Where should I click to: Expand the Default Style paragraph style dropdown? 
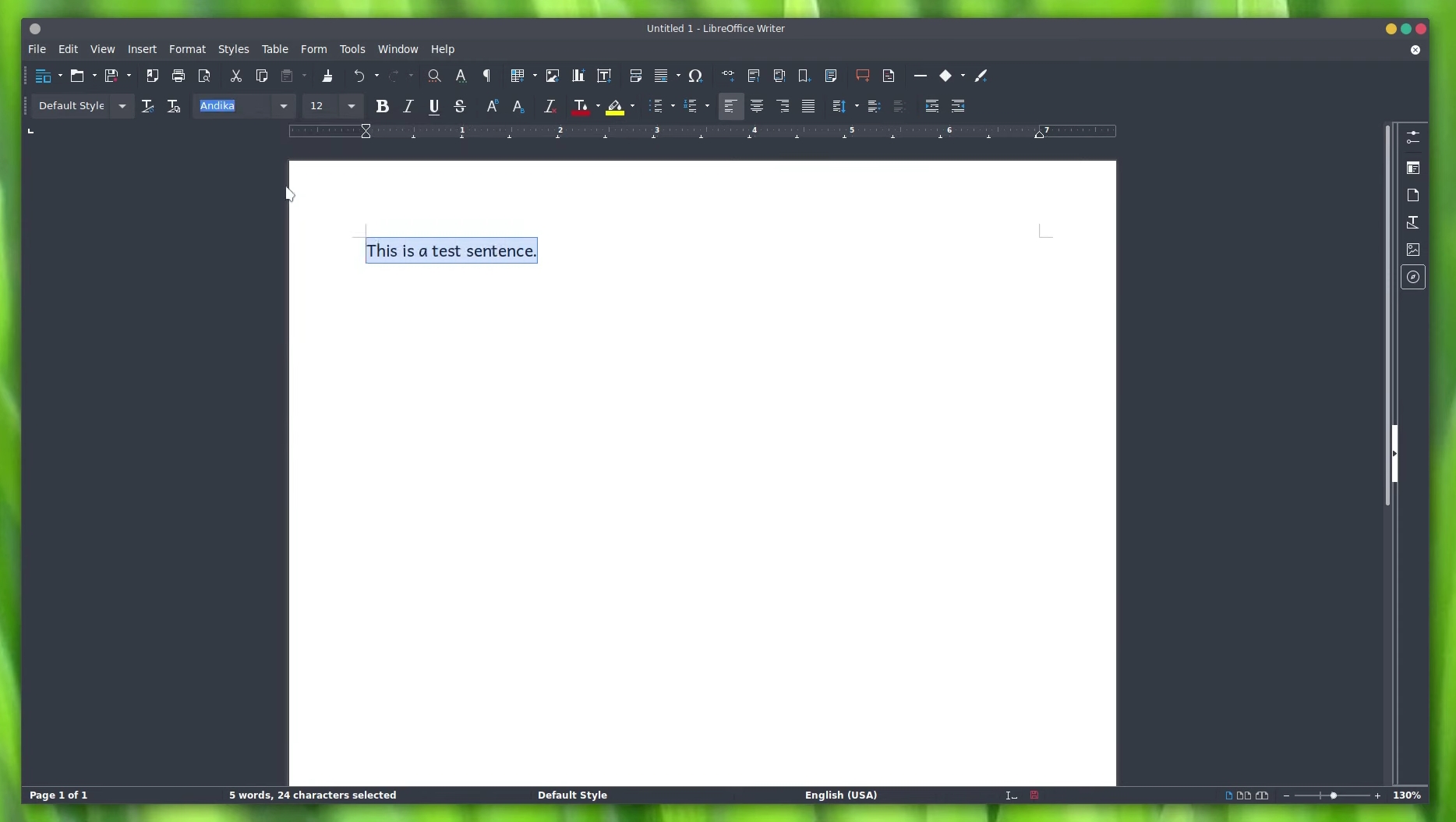click(122, 107)
